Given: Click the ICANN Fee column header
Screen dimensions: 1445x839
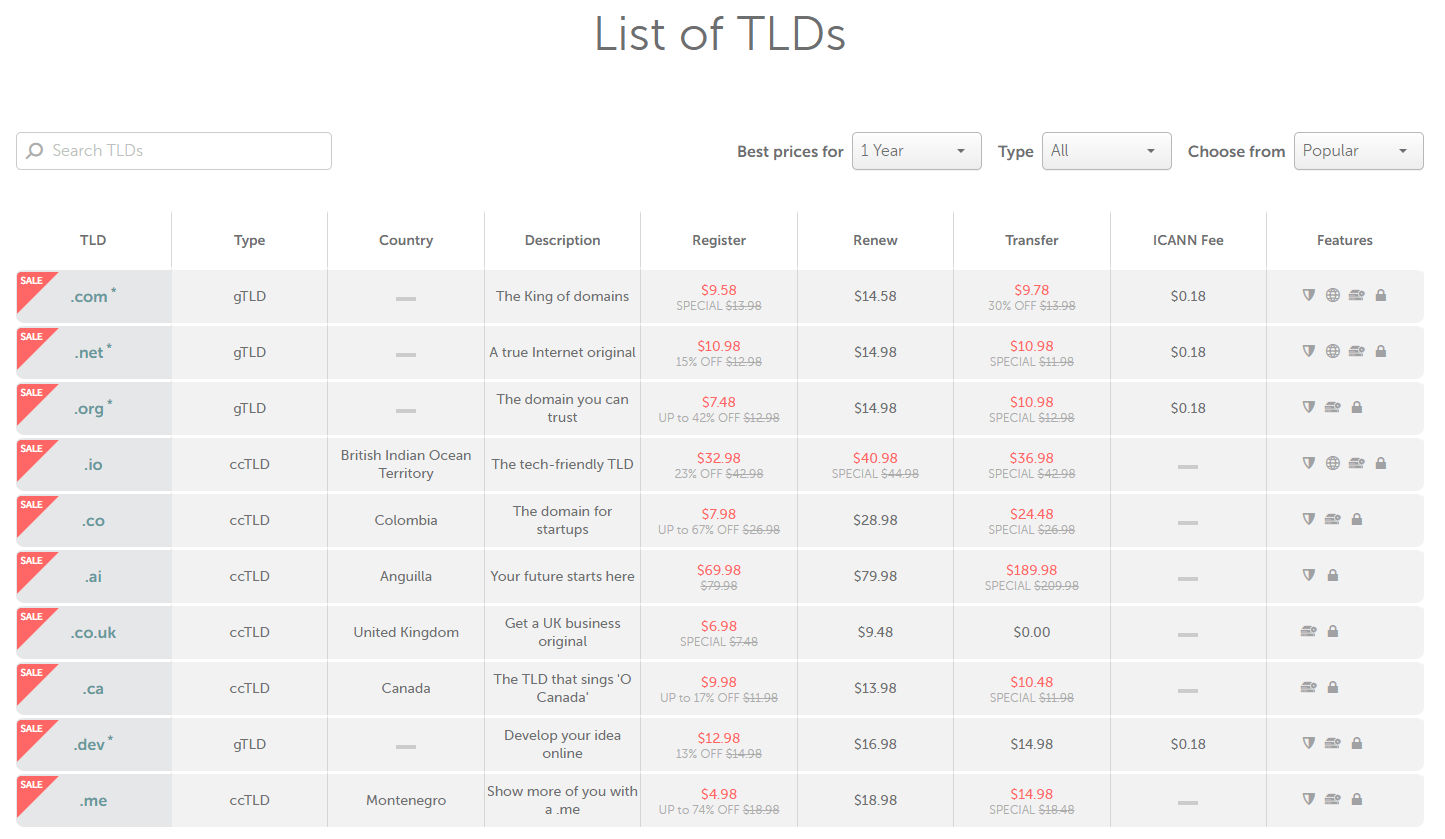Looking at the screenshot, I should click(1188, 240).
